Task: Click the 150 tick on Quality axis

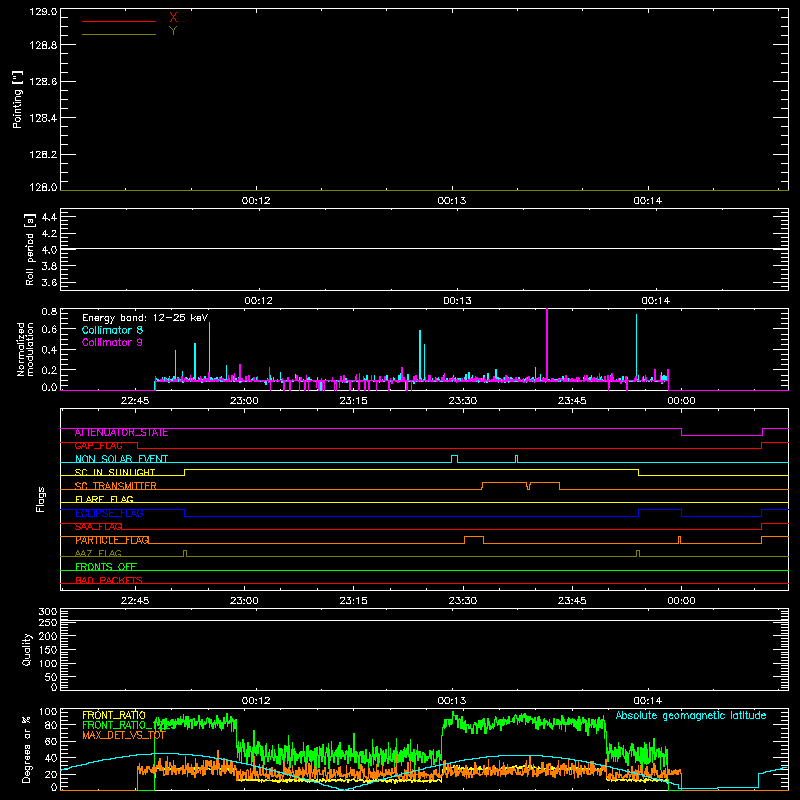Action: click(x=48, y=650)
